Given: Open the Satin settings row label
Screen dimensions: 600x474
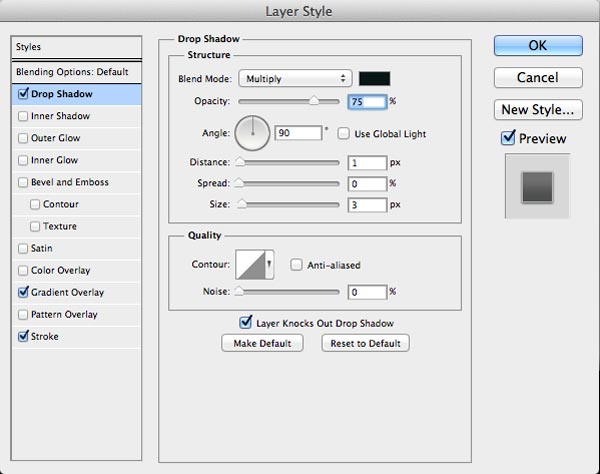Looking at the screenshot, I should click(41, 248).
